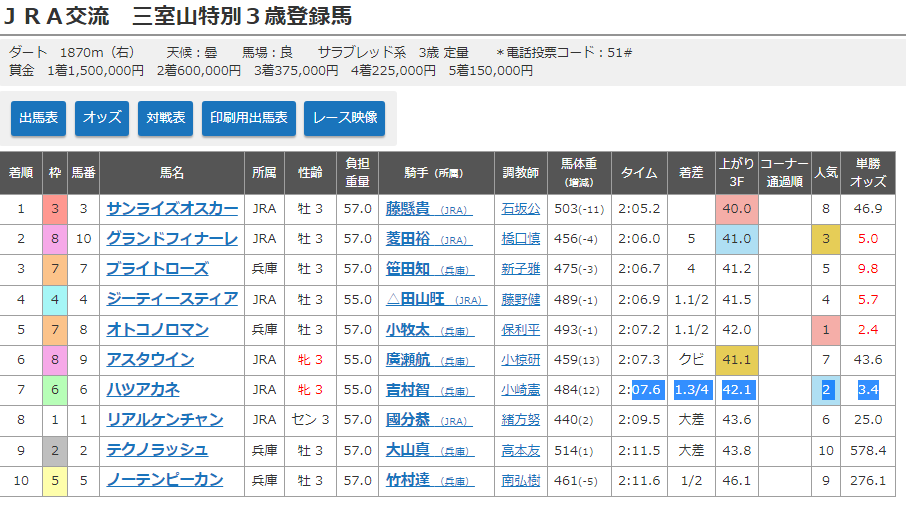The height and width of the screenshot is (513, 906).
Task: Click the yellow 41.1 上がり3F cell
Action: coord(736,360)
